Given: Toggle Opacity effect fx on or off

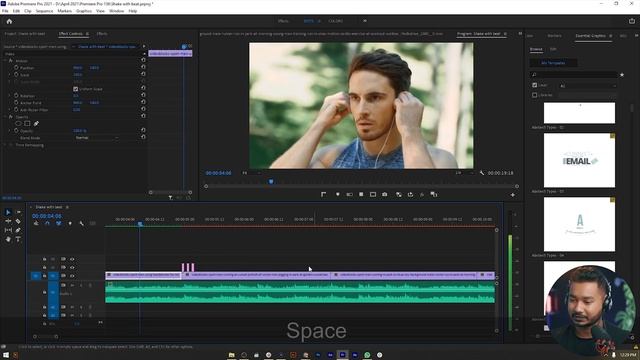Looking at the screenshot, I should point(11,117).
